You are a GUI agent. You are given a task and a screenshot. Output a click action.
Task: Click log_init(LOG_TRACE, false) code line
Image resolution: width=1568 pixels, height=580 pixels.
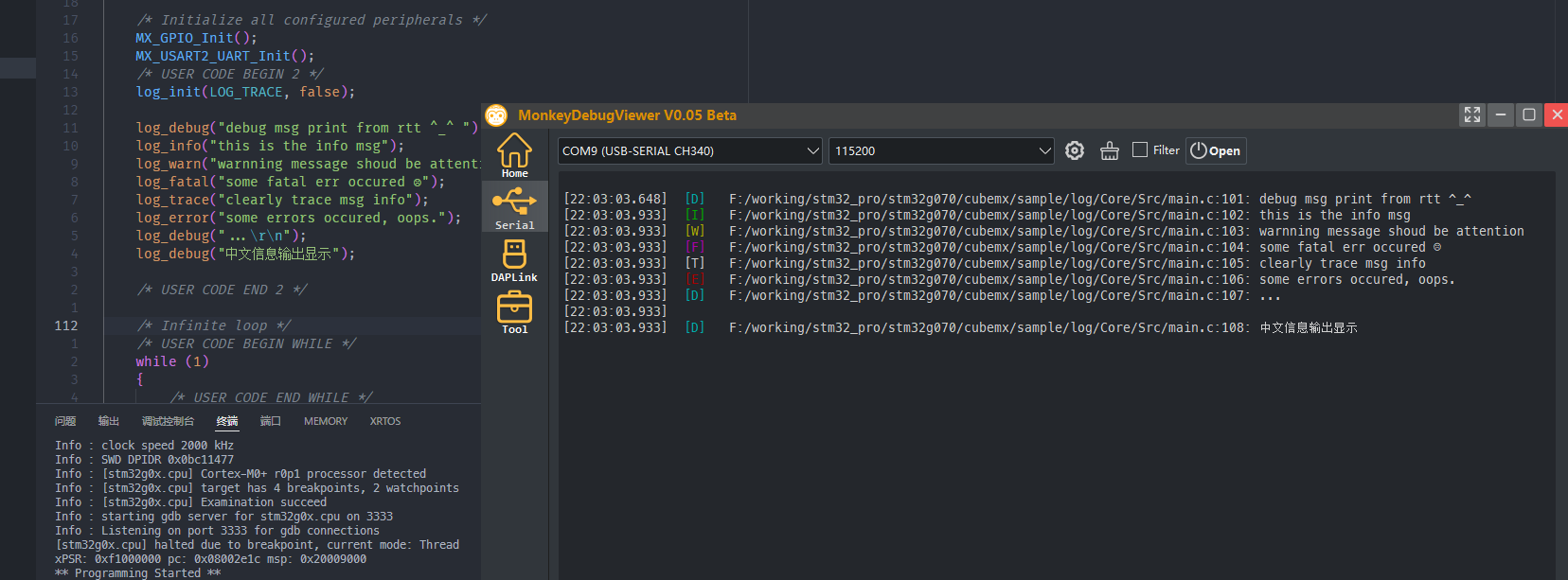[x=245, y=92]
